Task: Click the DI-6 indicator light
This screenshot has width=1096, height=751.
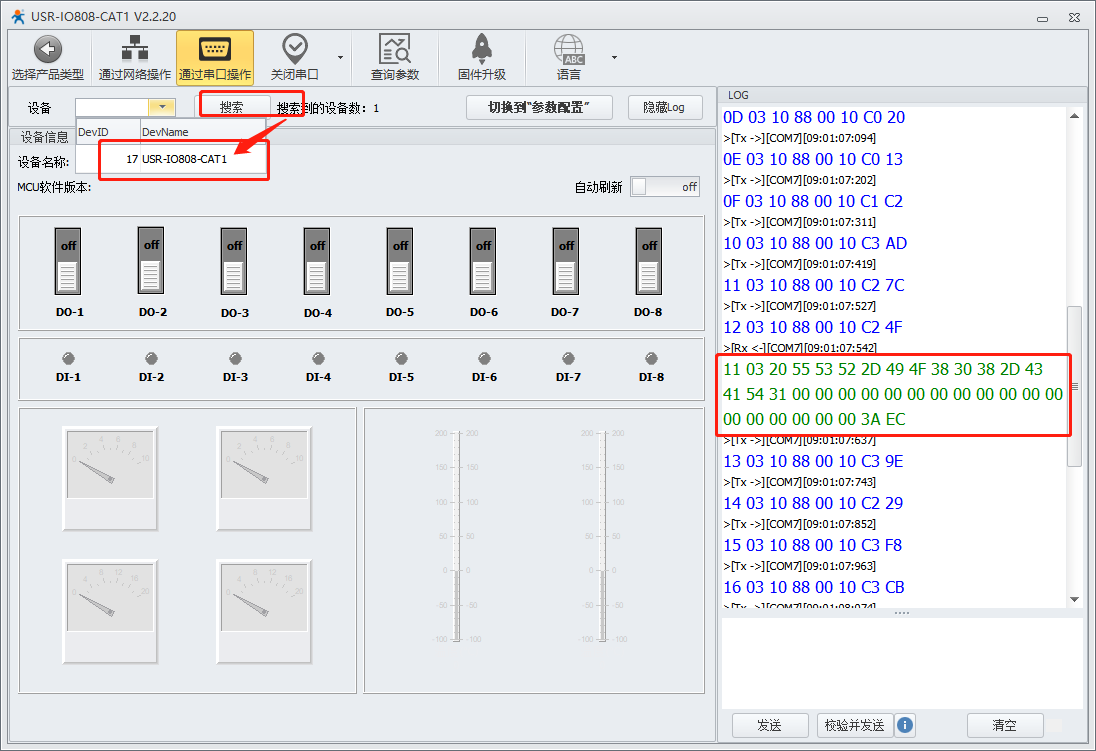Action: tap(484, 359)
